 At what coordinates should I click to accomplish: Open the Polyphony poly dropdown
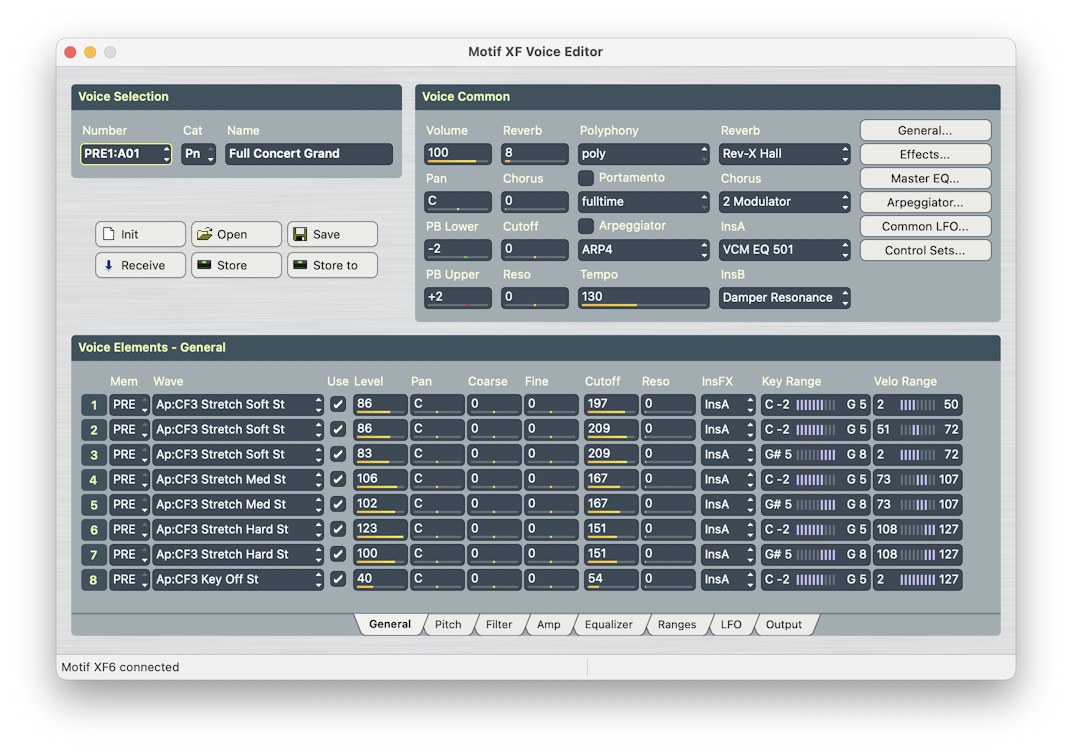click(643, 154)
